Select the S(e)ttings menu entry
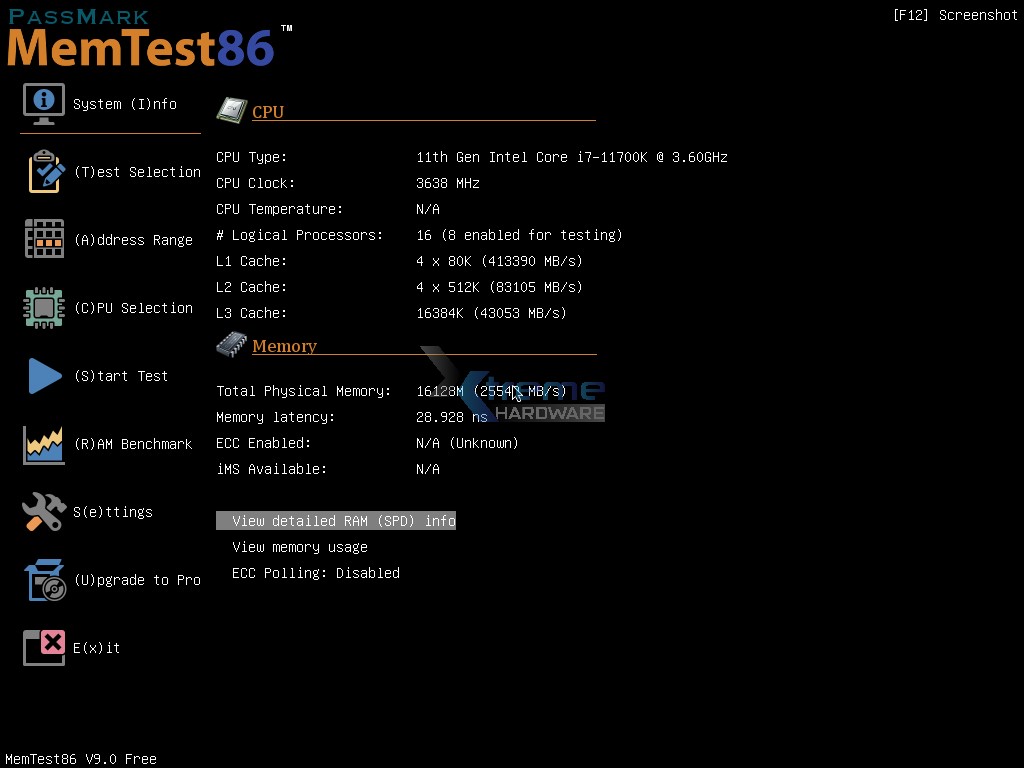Image resolution: width=1024 pixels, height=768 pixels. (x=113, y=511)
